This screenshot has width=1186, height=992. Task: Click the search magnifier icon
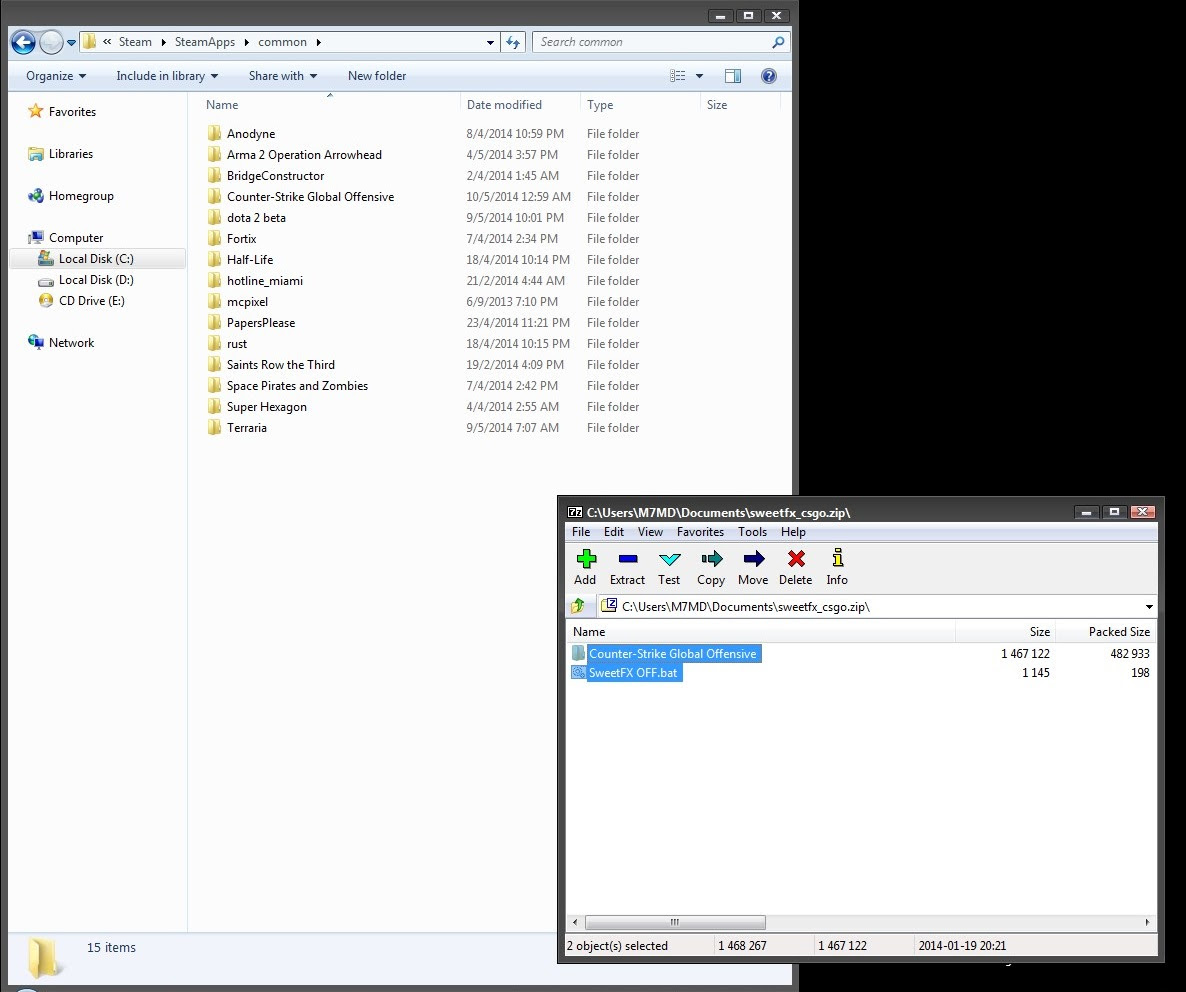click(x=778, y=42)
